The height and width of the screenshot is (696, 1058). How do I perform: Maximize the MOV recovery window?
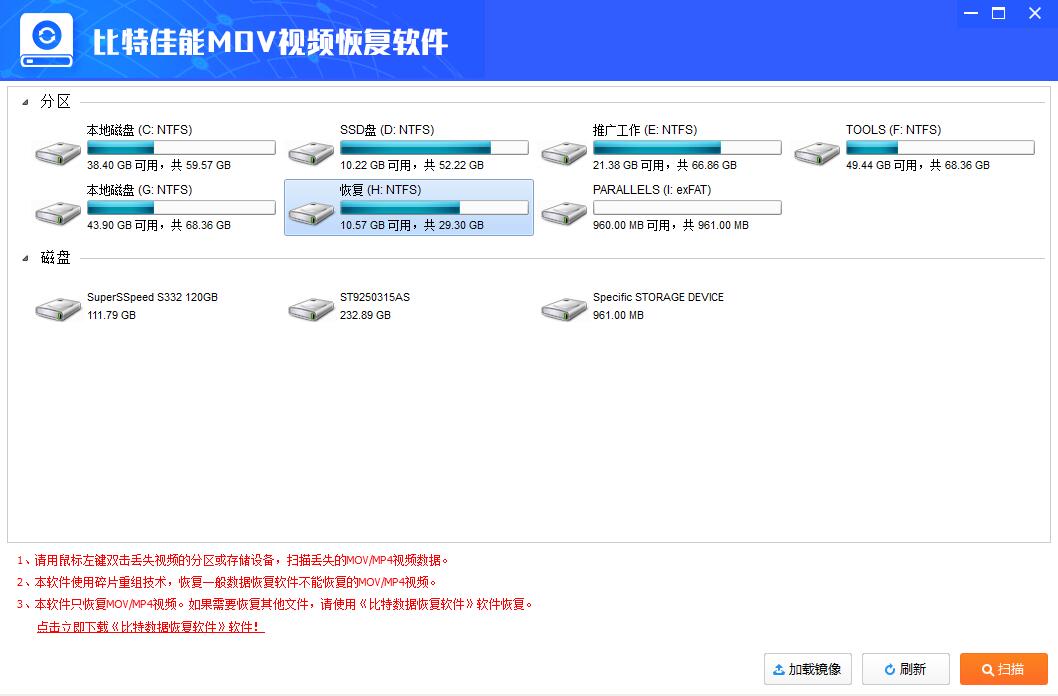999,13
